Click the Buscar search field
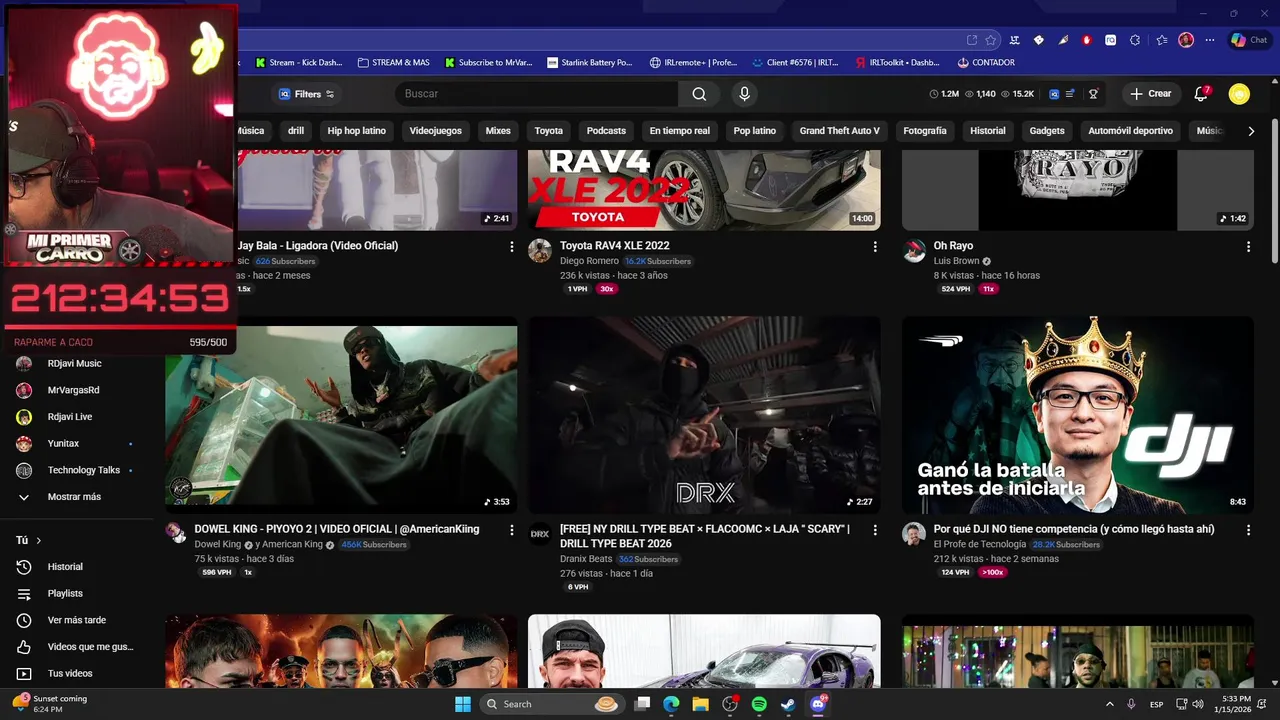The image size is (1280, 720). (x=536, y=94)
